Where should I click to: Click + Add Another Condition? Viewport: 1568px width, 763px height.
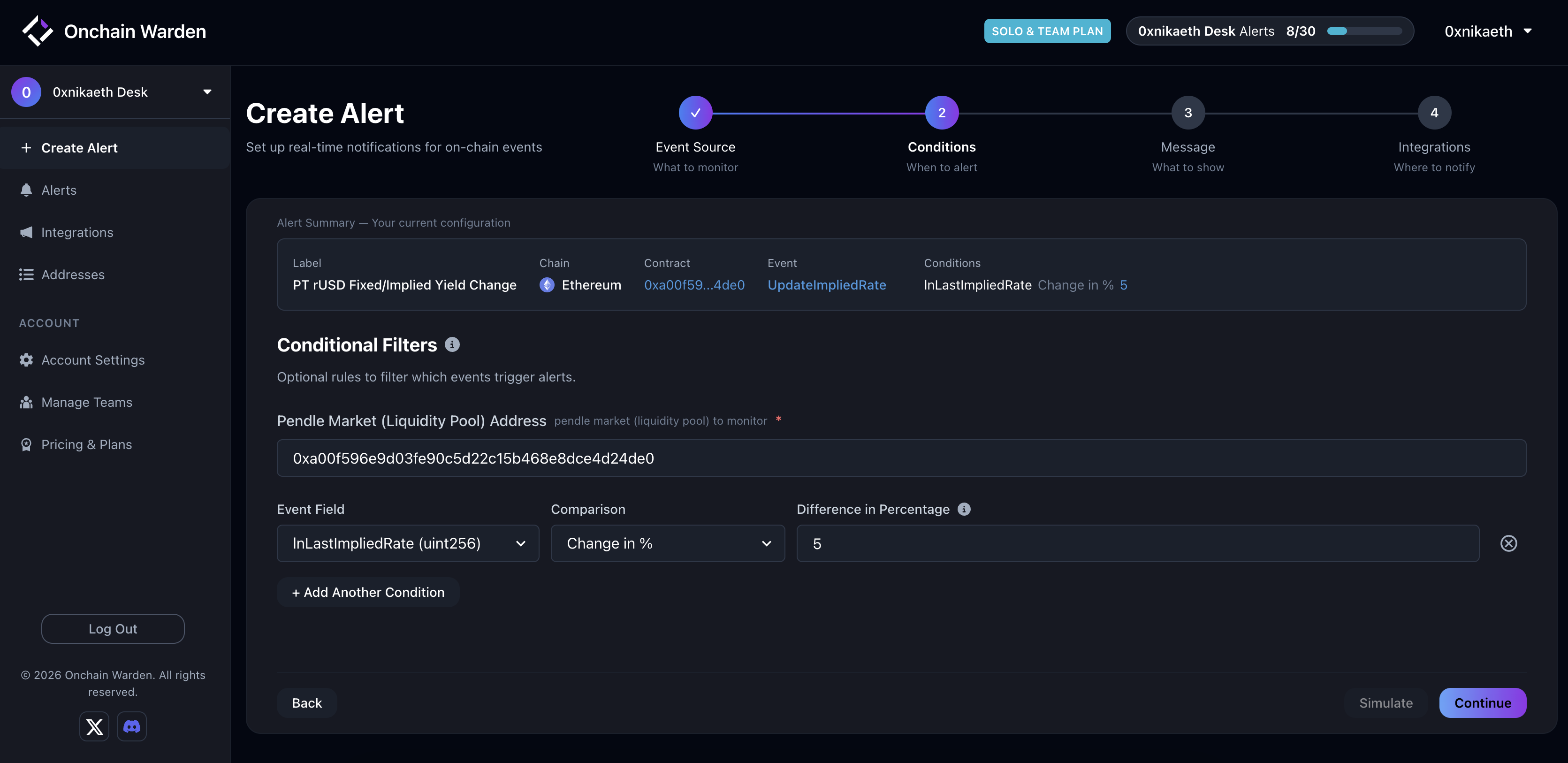pyautogui.click(x=368, y=592)
